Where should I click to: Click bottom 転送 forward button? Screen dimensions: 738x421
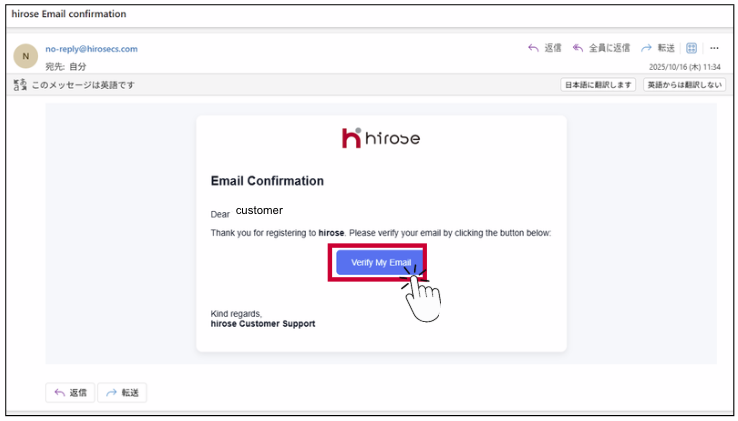122,393
